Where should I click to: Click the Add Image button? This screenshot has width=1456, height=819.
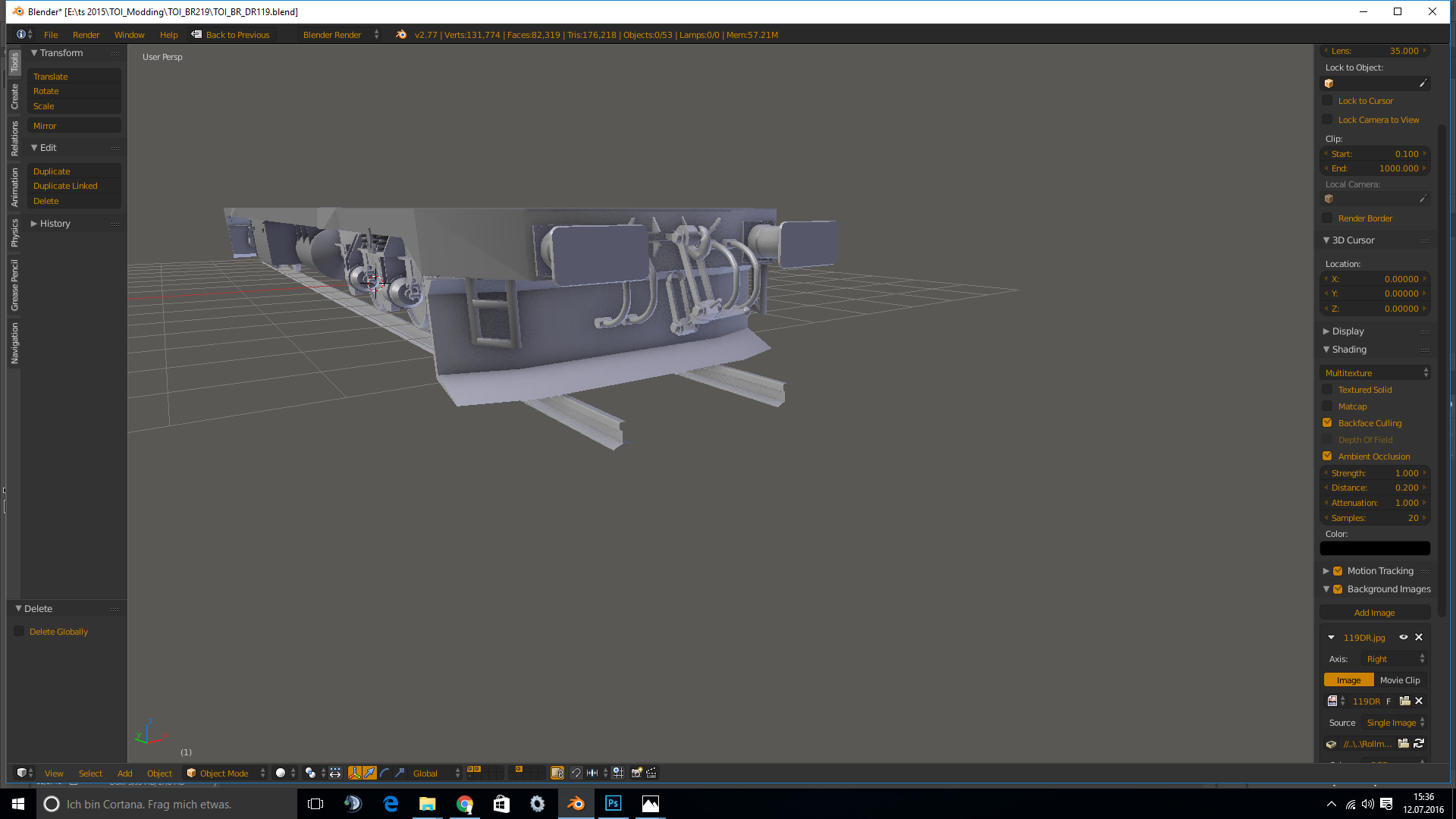[x=1374, y=613]
